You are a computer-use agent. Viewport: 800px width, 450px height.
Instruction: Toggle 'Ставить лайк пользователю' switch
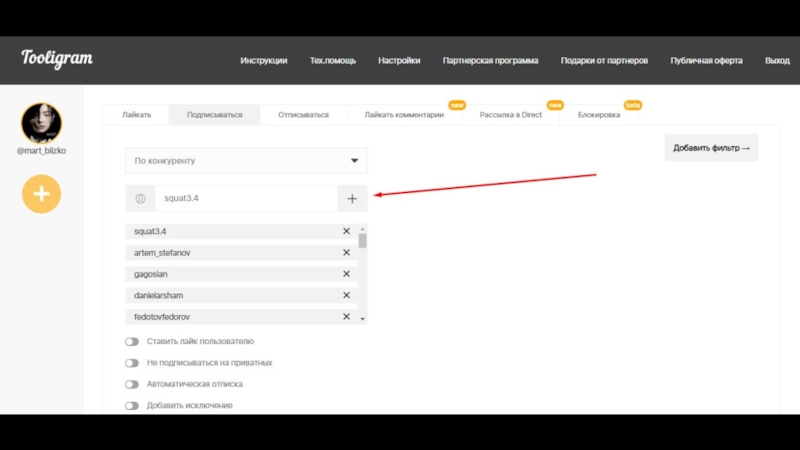pos(132,342)
